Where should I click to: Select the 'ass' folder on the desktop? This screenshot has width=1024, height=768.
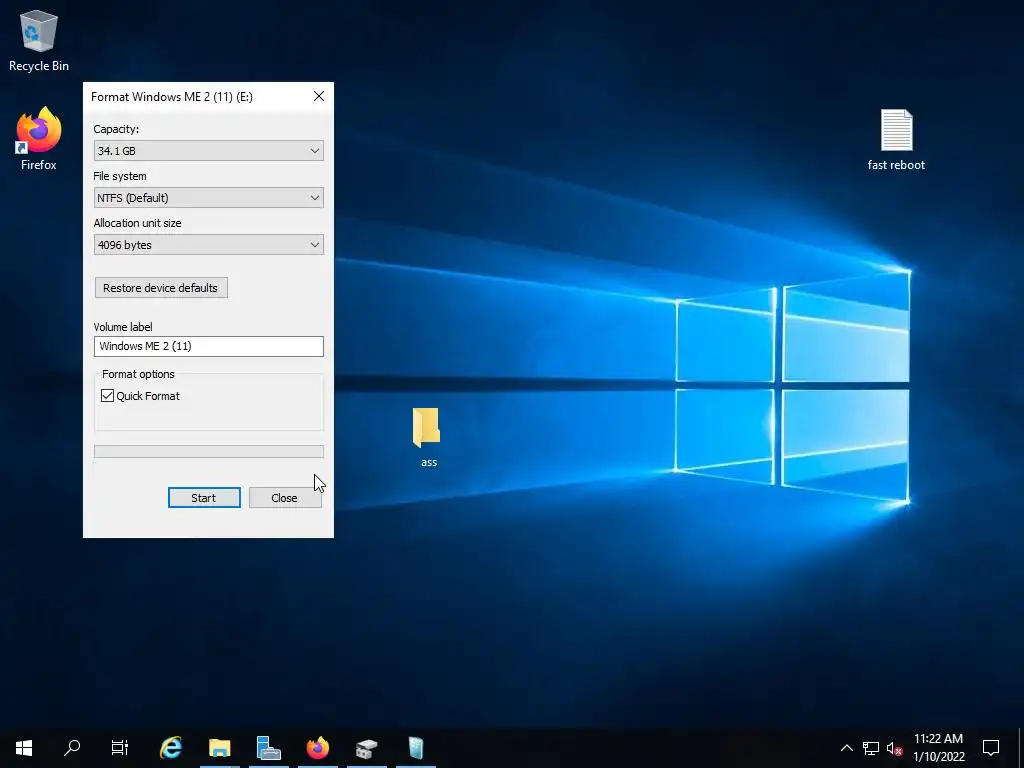click(428, 438)
